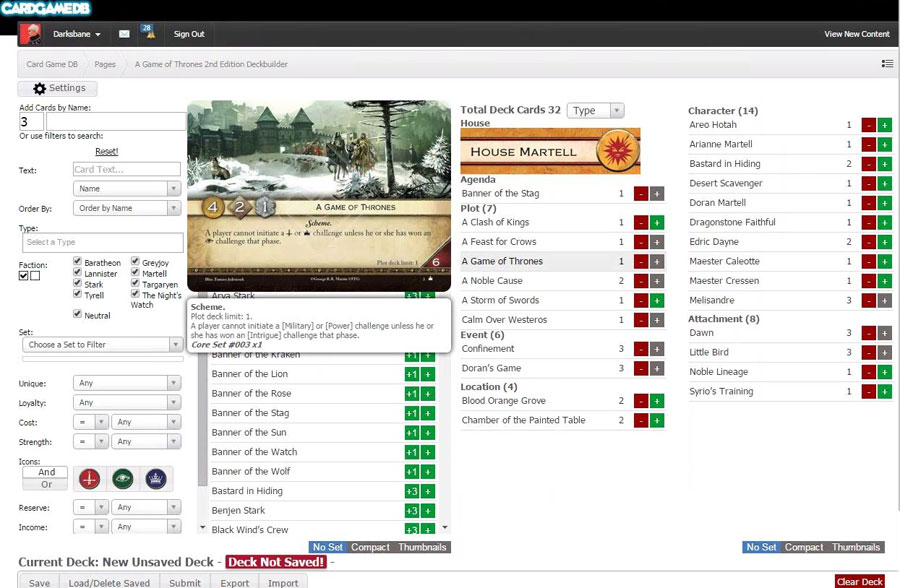Add three copies of Benjen Stark
Image resolution: width=900 pixels, height=588 pixels.
pyautogui.click(x=412, y=511)
